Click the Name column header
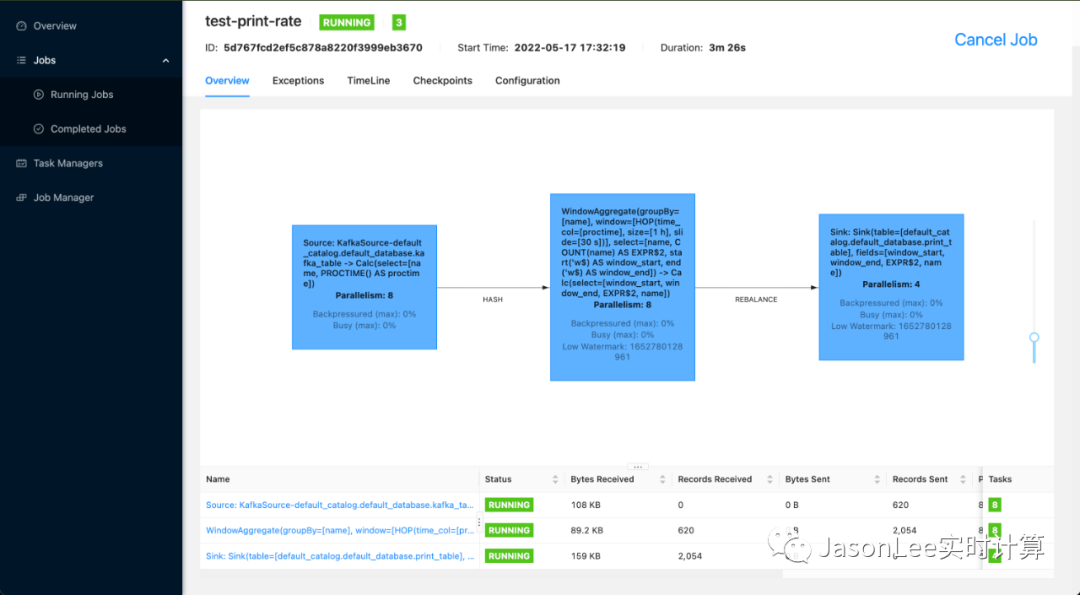 point(218,479)
